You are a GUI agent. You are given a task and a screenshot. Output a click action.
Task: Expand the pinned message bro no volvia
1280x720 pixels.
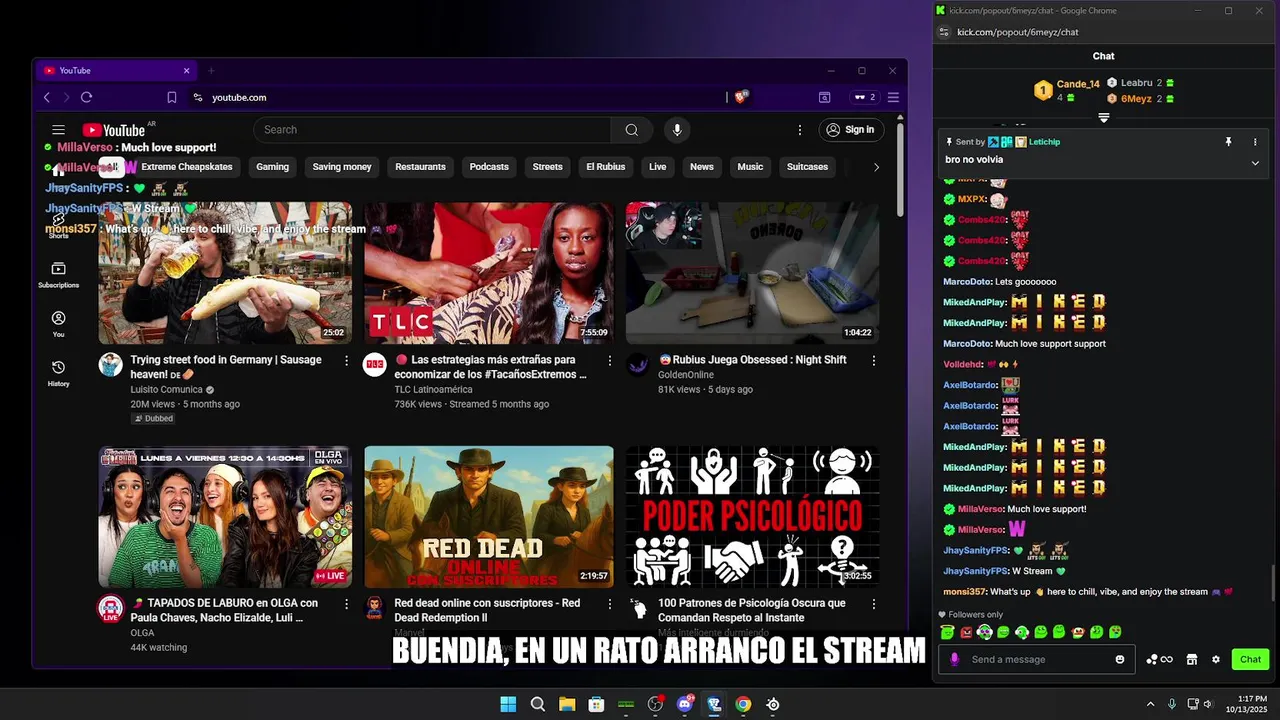1255,163
